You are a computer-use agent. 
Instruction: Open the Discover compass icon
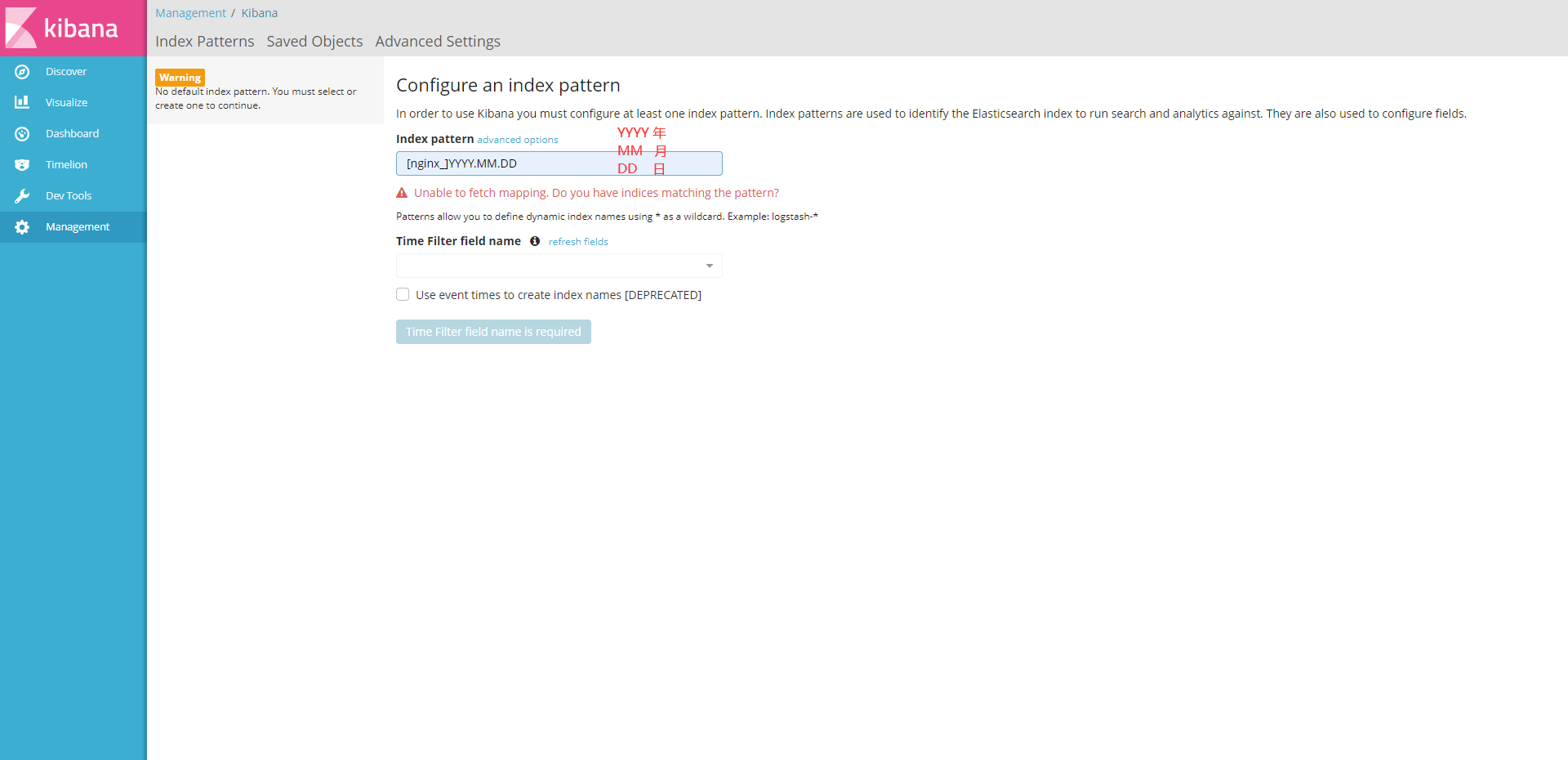coord(22,72)
